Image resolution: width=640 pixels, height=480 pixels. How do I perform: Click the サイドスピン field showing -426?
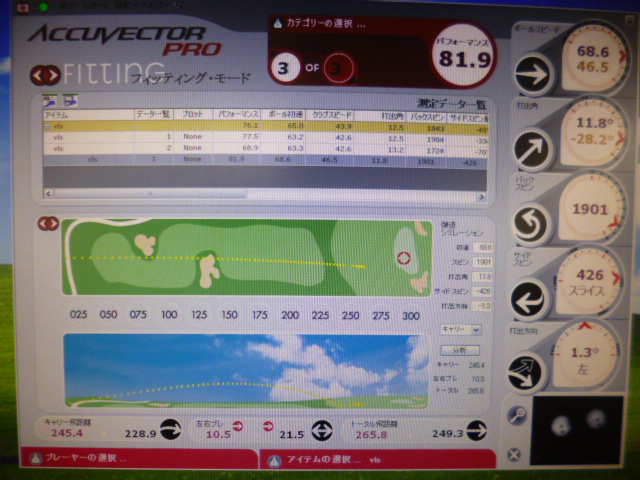point(482,291)
